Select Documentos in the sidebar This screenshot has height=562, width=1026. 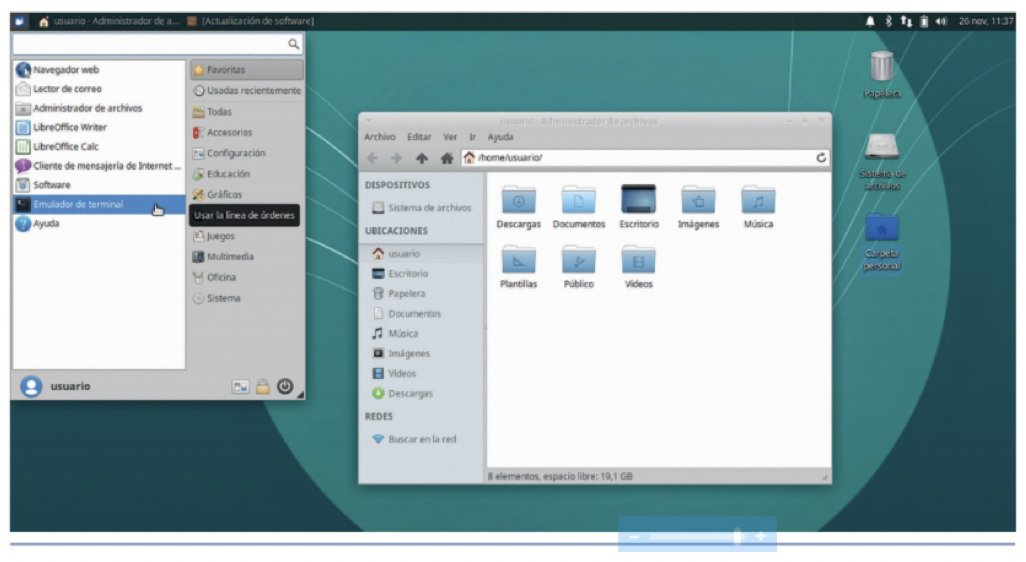point(422,313)
